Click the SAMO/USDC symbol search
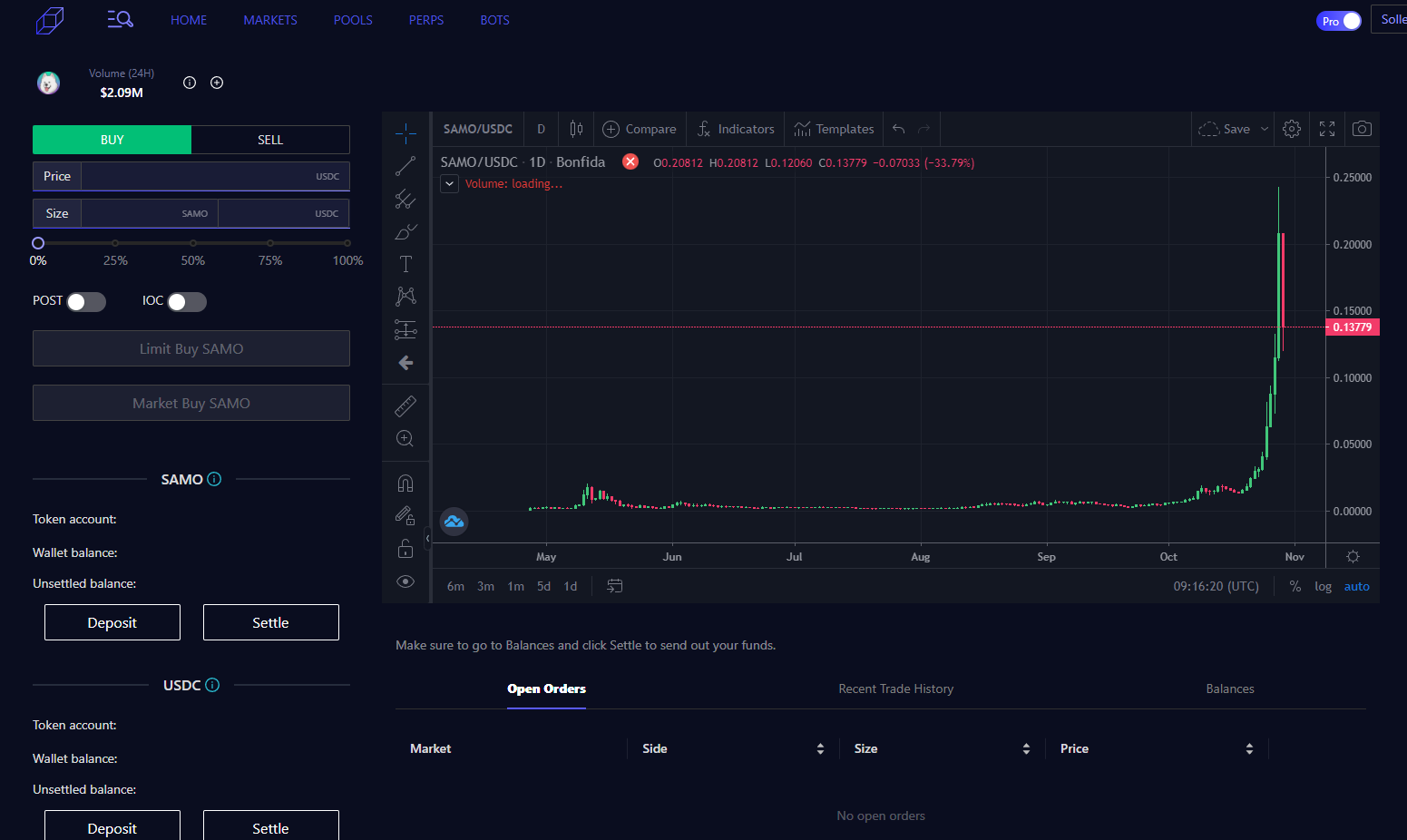Viewport: 1407px width, 840px height. (478, 129)
